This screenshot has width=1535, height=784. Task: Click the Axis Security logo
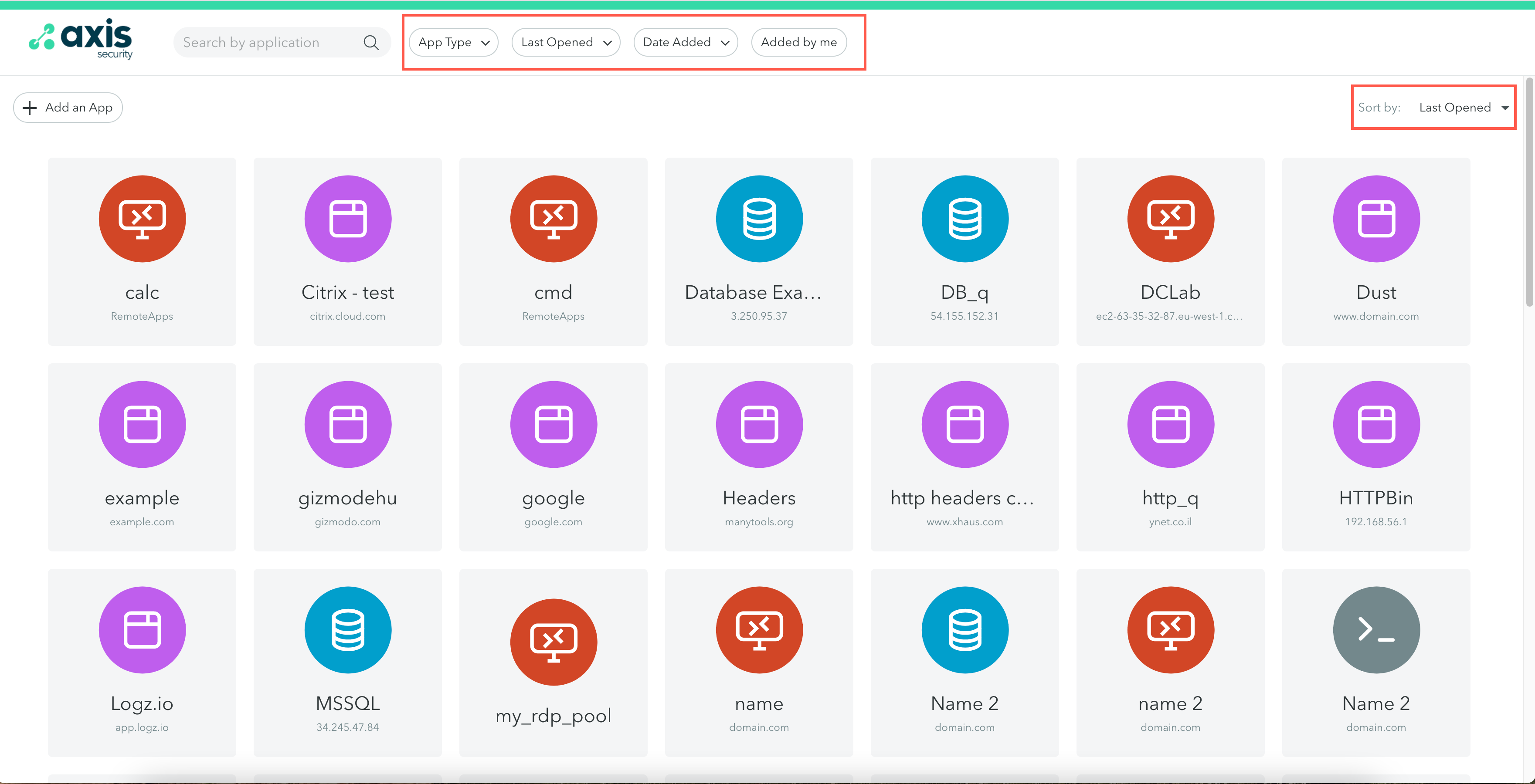(x=81, y=39)
